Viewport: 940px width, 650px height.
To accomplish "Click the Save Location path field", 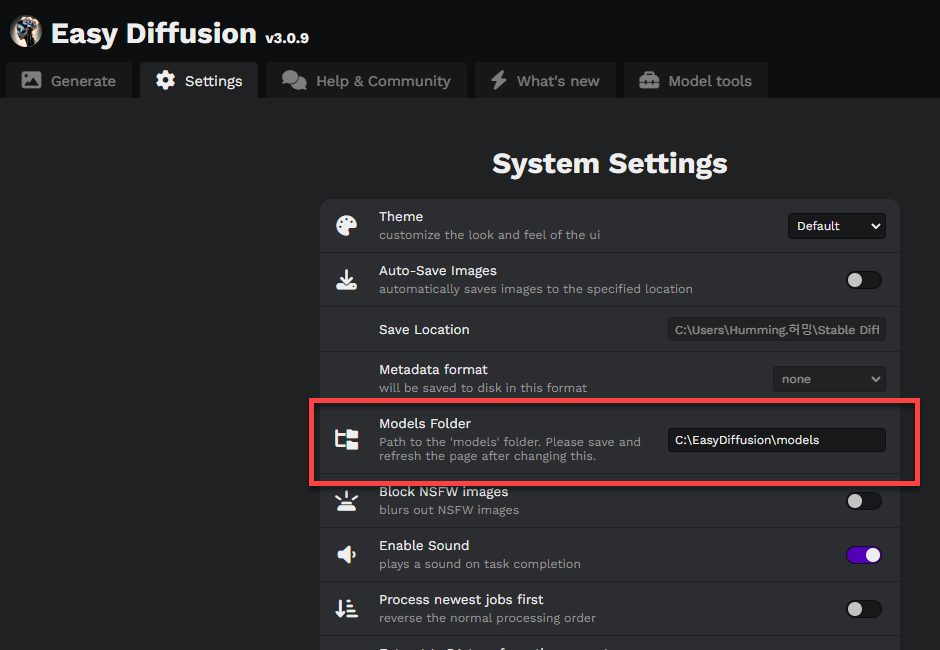I will (777, 330).
